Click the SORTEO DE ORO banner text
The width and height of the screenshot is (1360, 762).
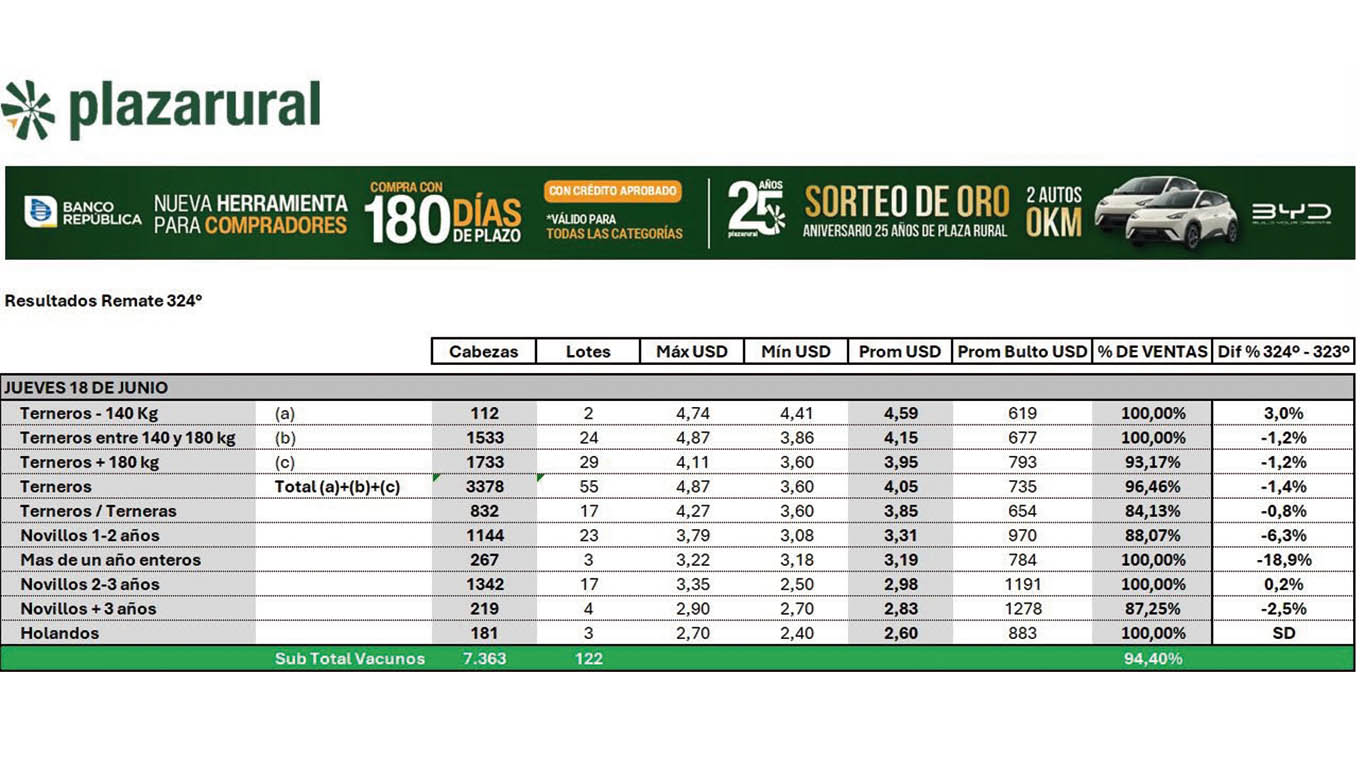(x=906, y=203)
